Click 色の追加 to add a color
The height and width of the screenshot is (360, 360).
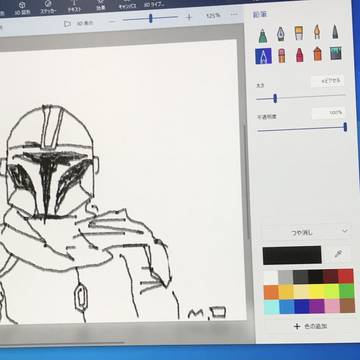(310, 326)
